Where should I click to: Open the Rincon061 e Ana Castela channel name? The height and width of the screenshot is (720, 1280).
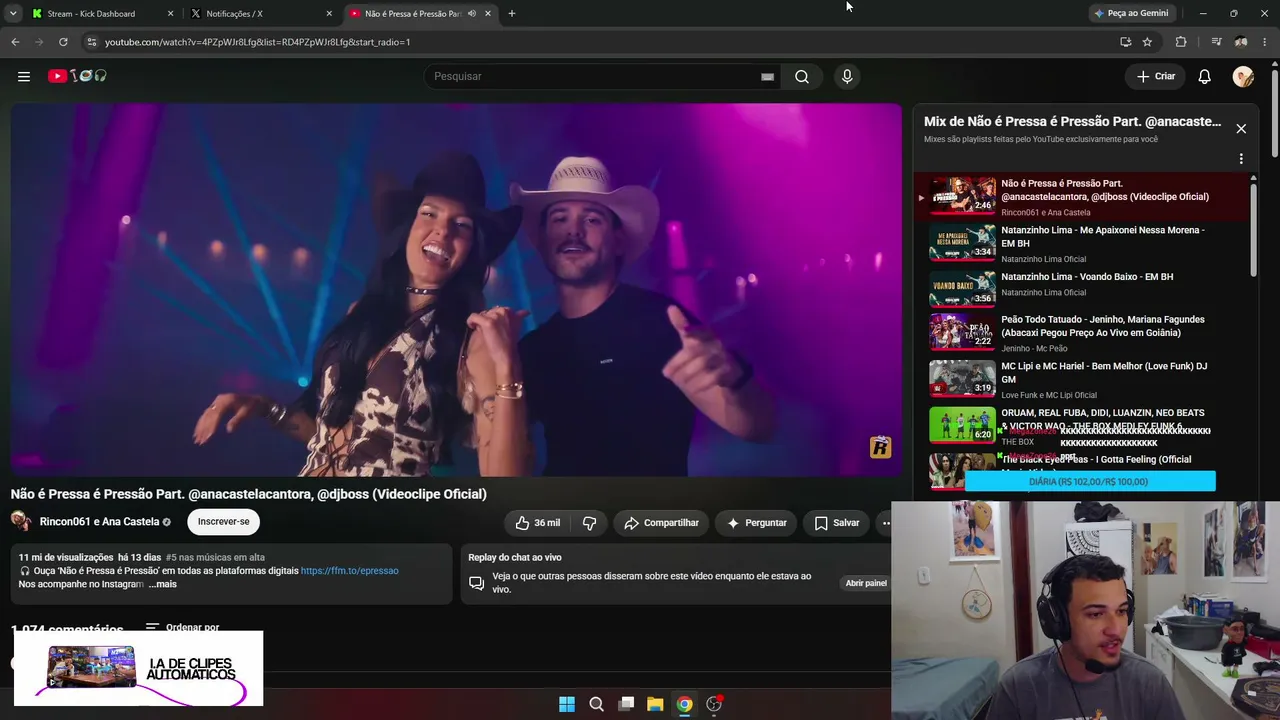(99, 522)
